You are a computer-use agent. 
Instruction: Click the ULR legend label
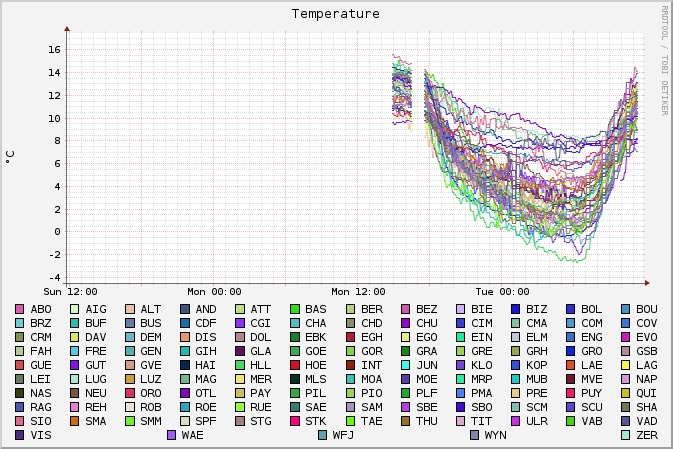pos(537,421)
